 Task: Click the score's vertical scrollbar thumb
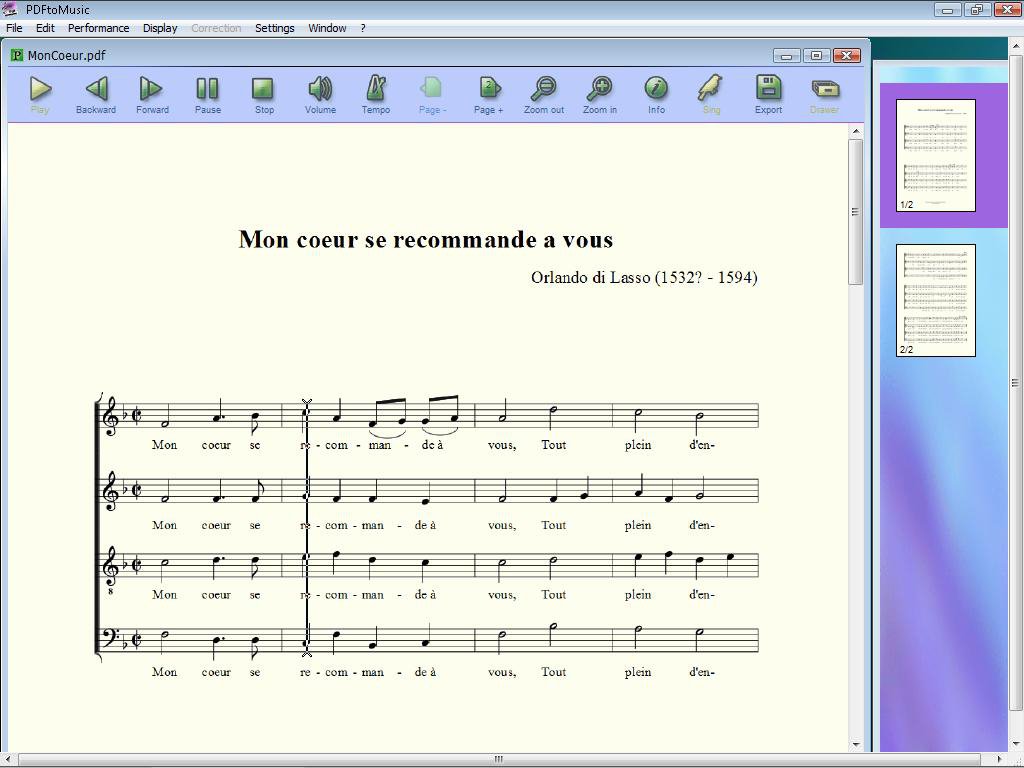pyautogui.click(x=855, y=212)
